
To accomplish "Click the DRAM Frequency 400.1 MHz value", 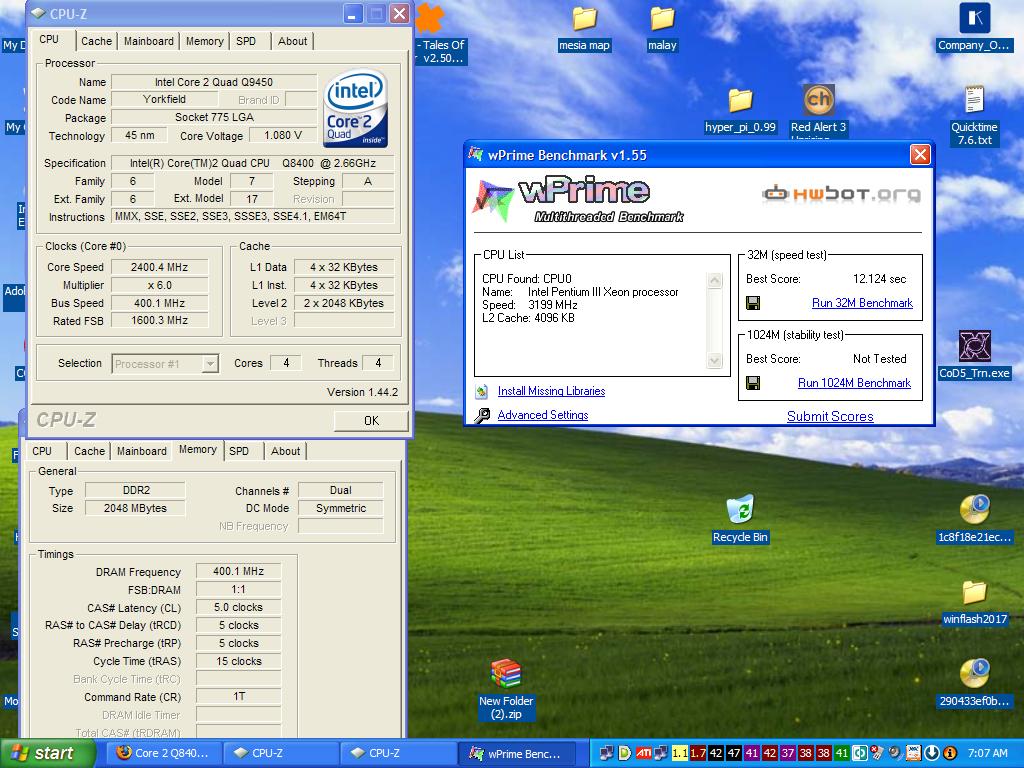I will coord(238,571).
